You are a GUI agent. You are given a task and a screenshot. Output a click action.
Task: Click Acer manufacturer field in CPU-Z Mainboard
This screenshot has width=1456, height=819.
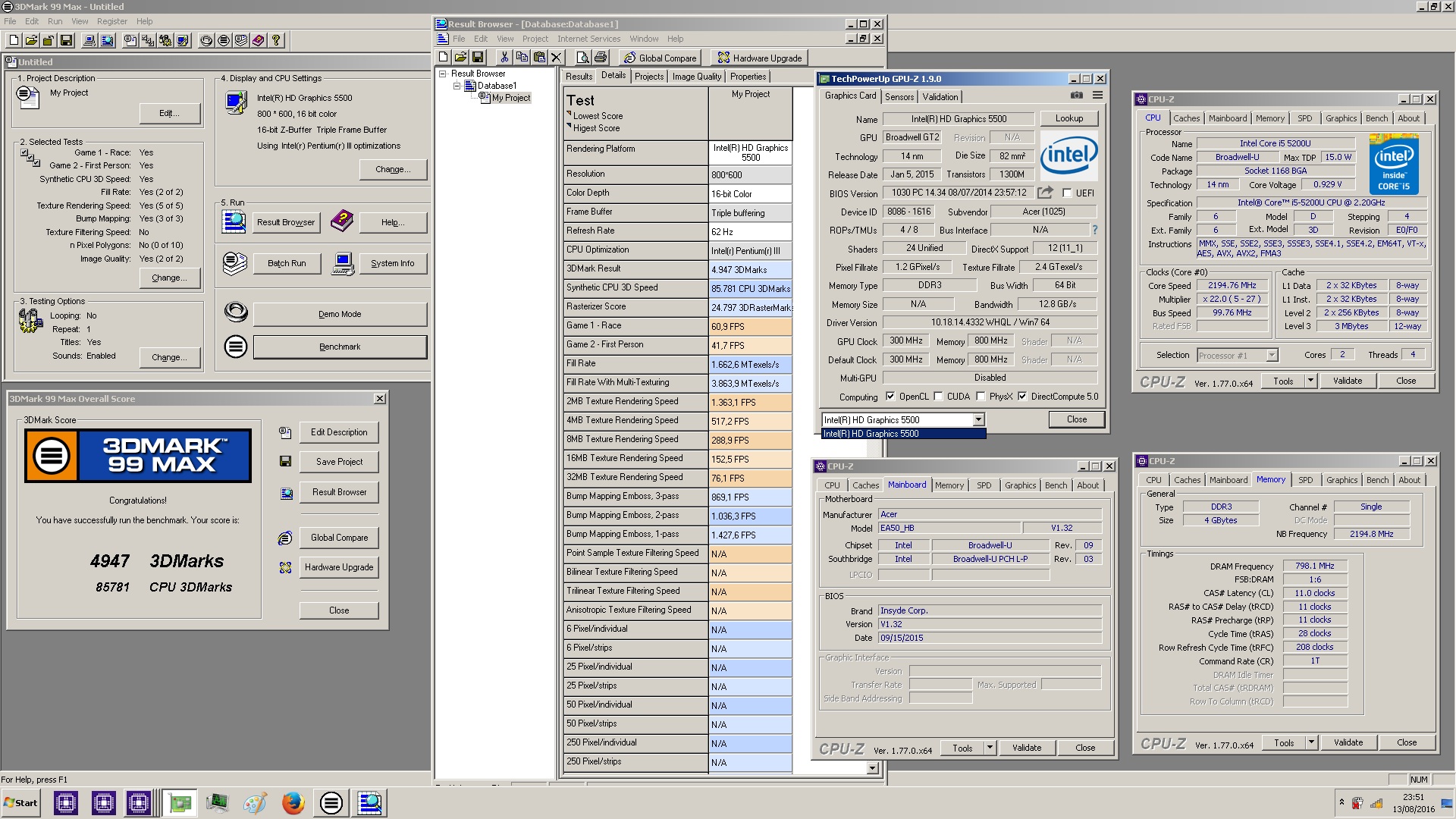(x=990, y=514)
